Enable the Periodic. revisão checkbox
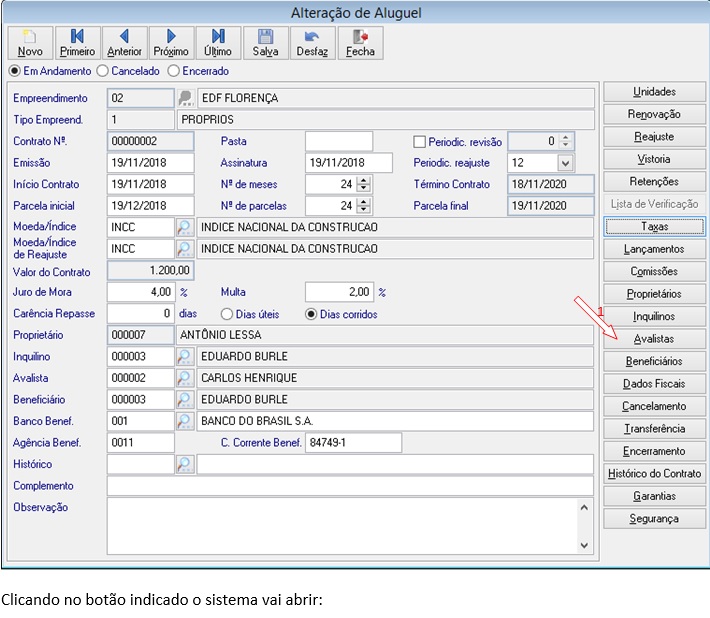The image size is (710, 618). coord(419,142)
